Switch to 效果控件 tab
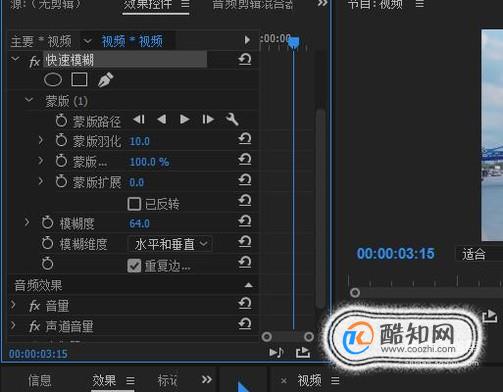 pos(148,5)
